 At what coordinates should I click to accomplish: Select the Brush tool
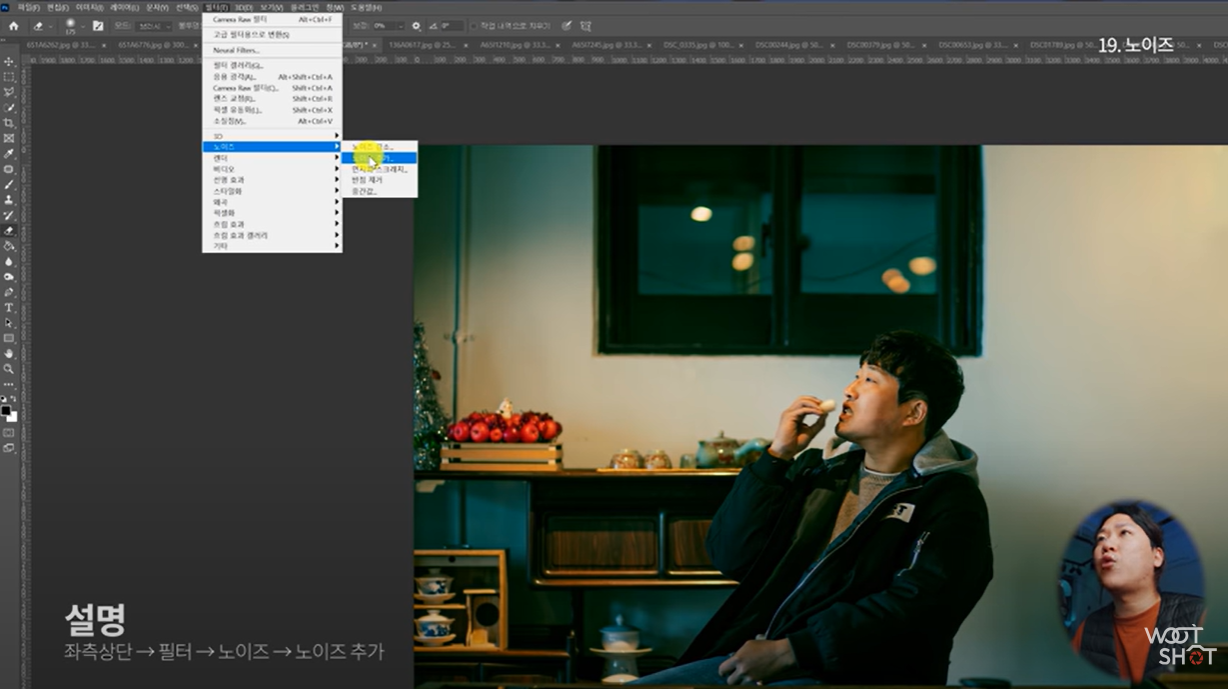click(9, 184)
